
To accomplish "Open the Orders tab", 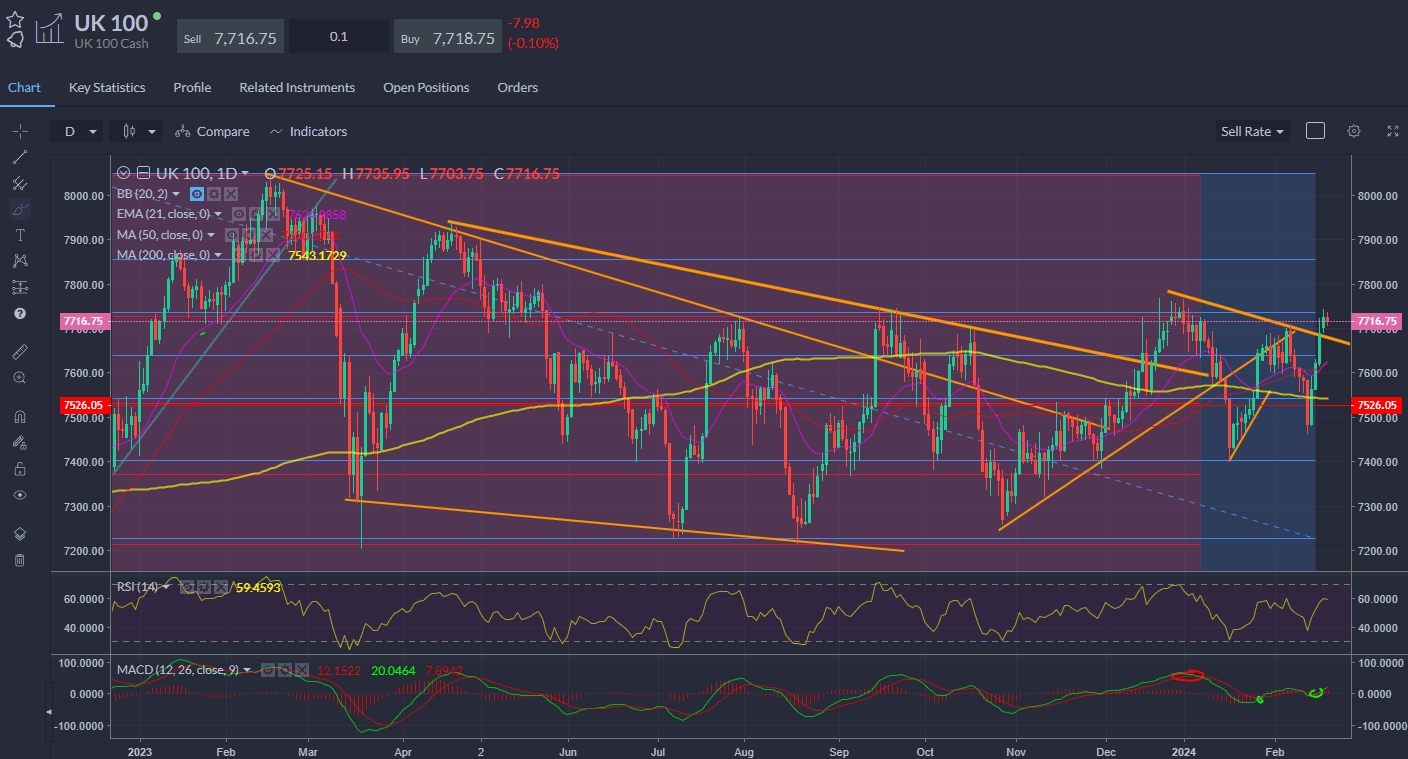I will click(518, 87).
